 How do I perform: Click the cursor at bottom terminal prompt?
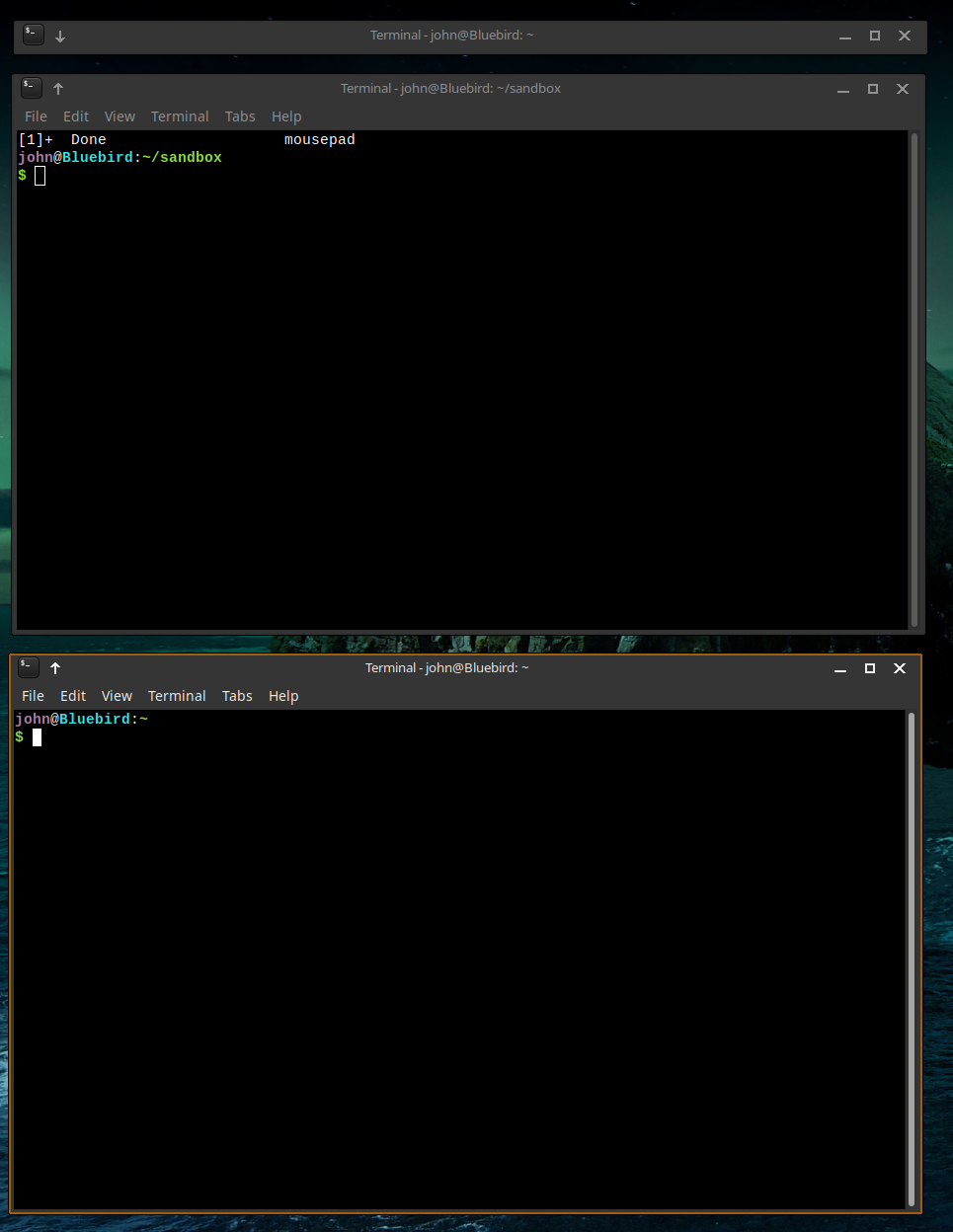pyautogui.click(x=37, y=737)
